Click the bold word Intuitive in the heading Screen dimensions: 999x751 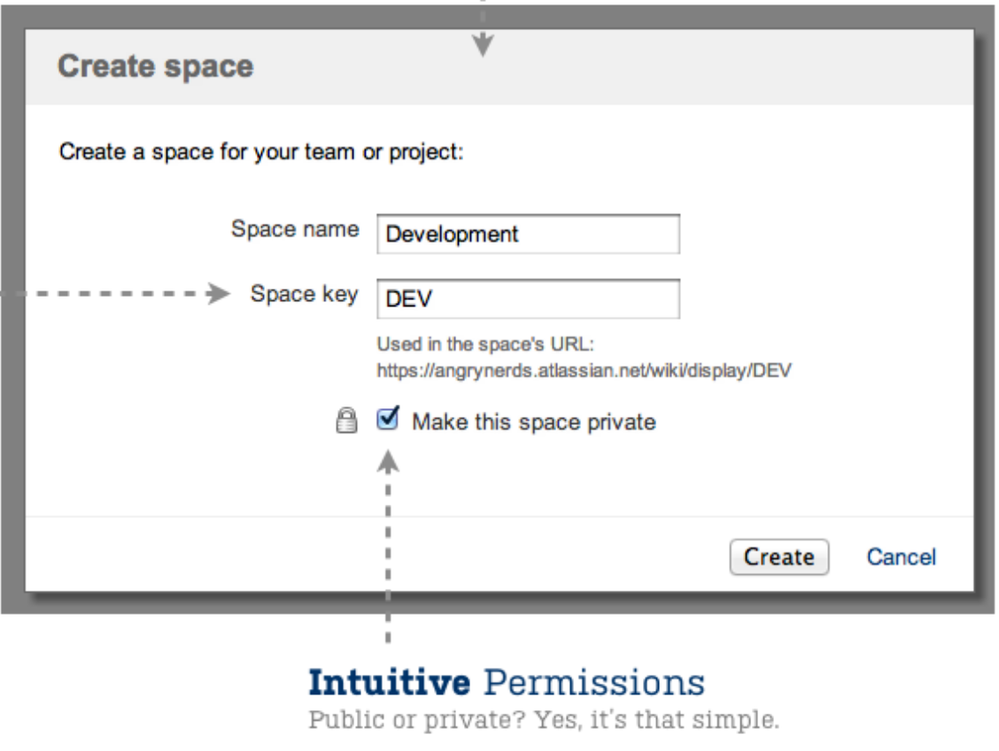[x=389, y=682]
